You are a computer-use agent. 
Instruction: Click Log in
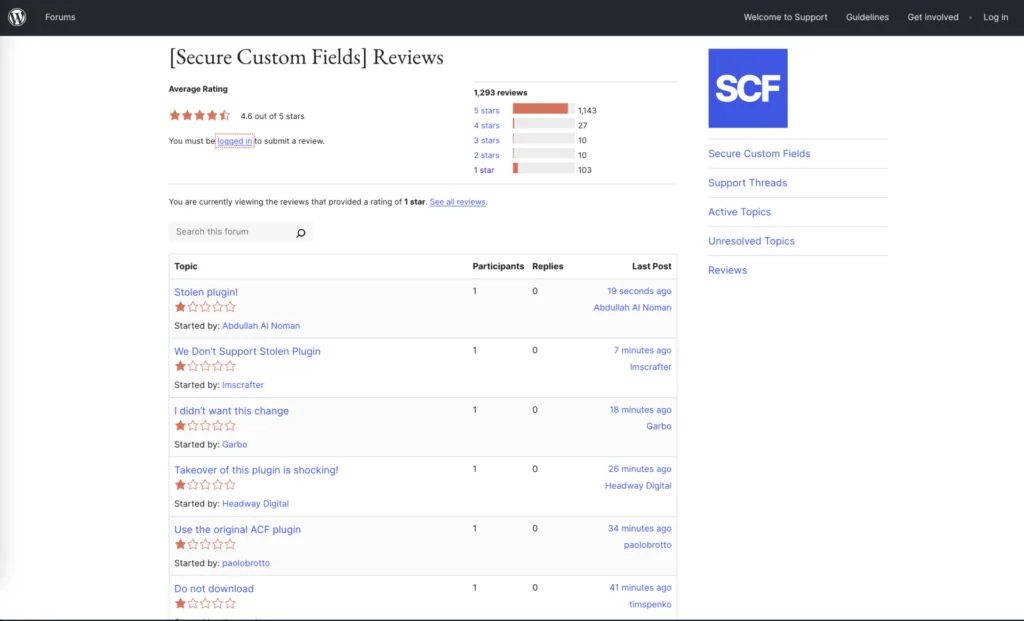(995, 17)
